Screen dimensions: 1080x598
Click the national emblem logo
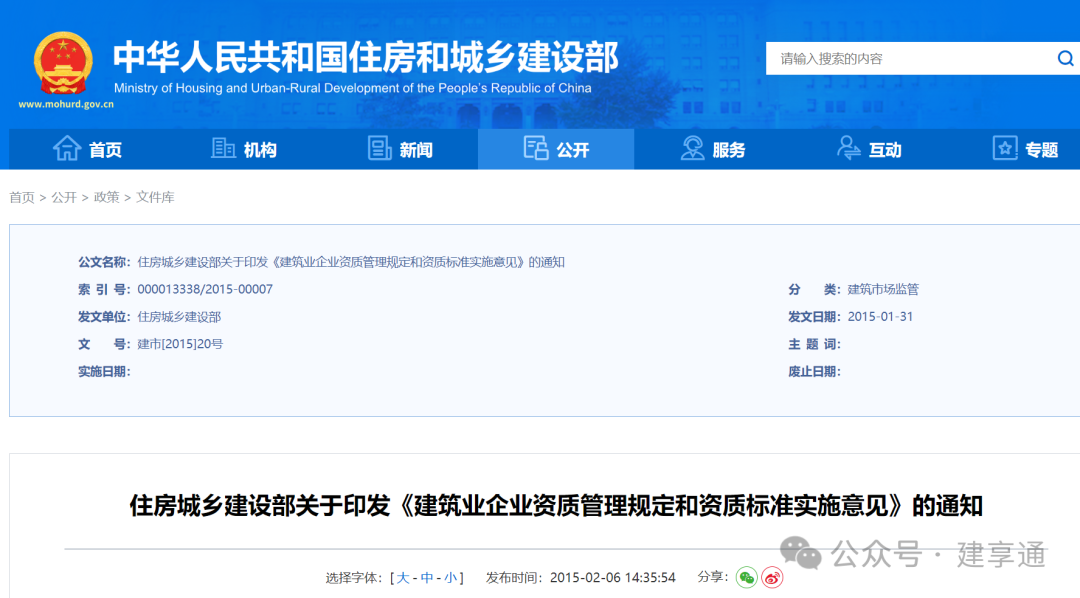point(63,63)
